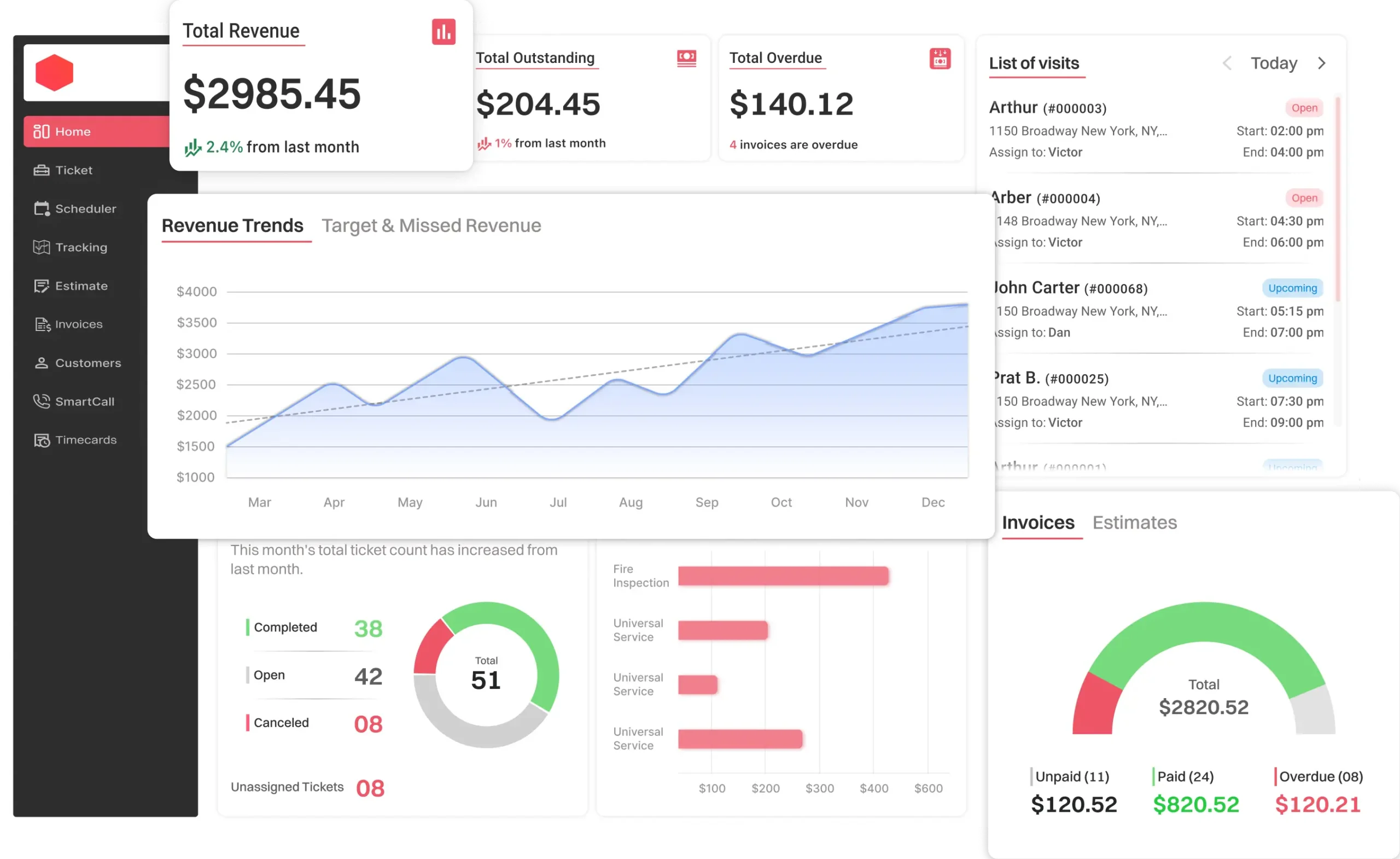Click Open badge on Arthur #000003 visit
Screen dimensions: 1400x859
click(x=1304, y=108)
